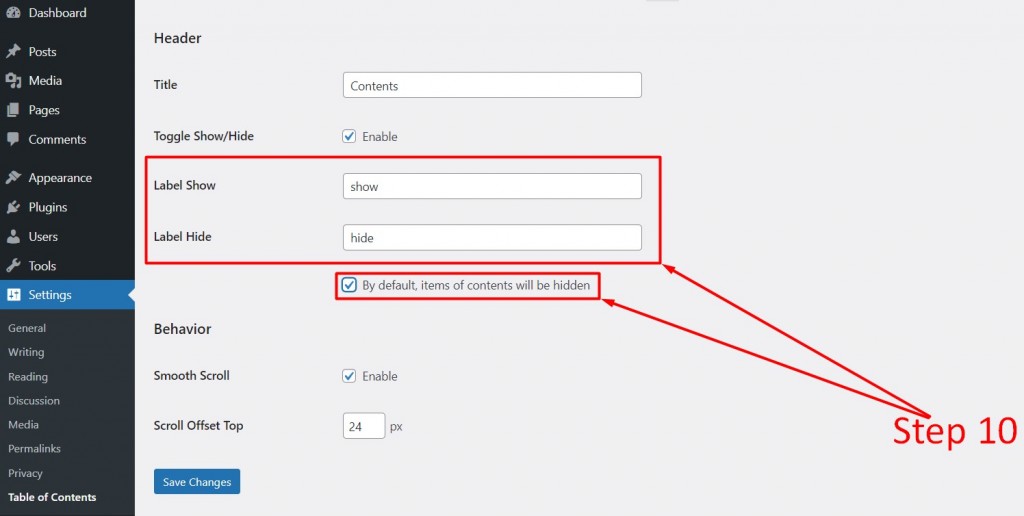1024x516 pixels.
Task: Click the Posts pushpin icon
Action: click(13, 52)
